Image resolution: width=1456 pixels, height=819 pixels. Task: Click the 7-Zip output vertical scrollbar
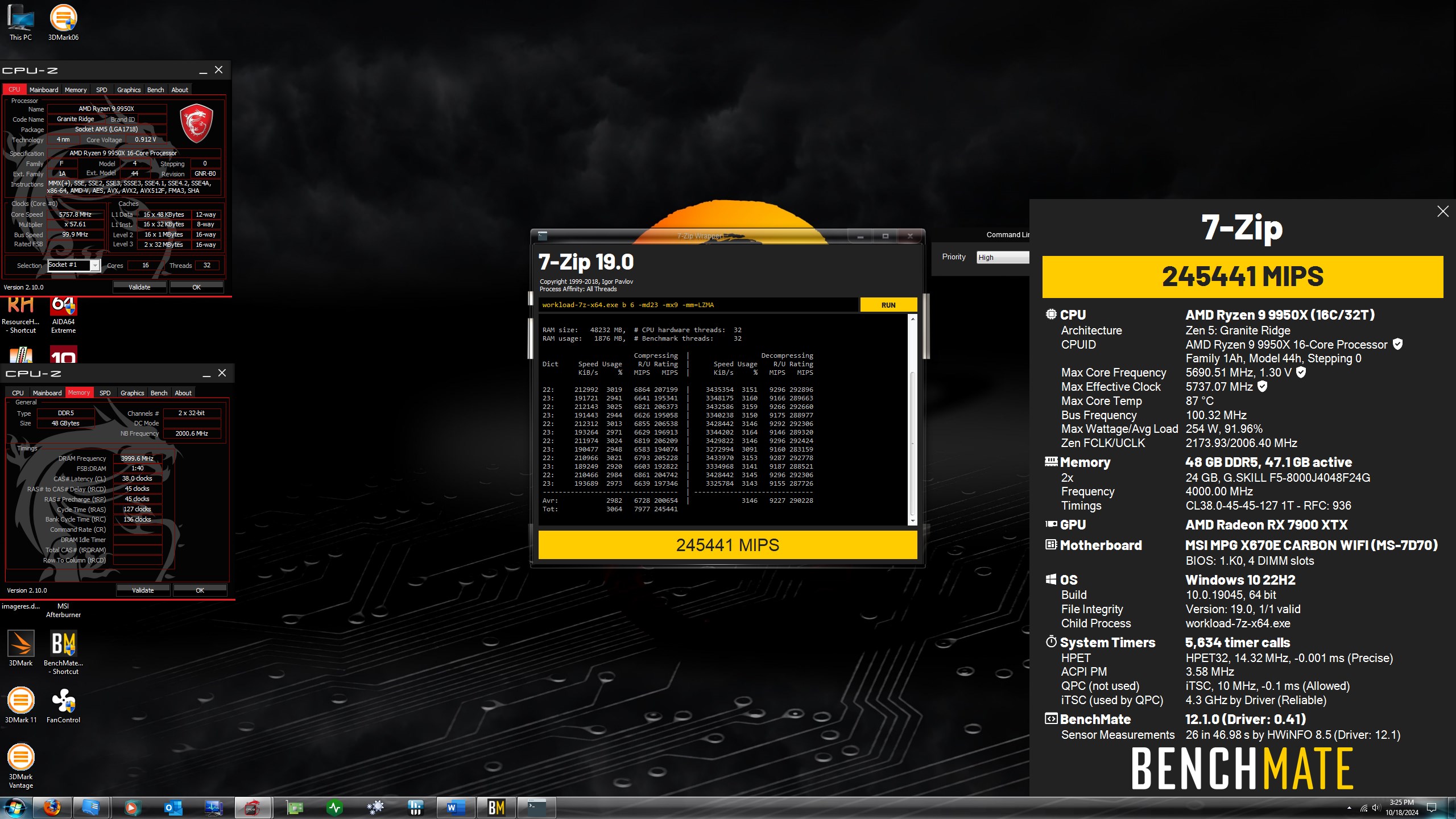pos(913,421)
